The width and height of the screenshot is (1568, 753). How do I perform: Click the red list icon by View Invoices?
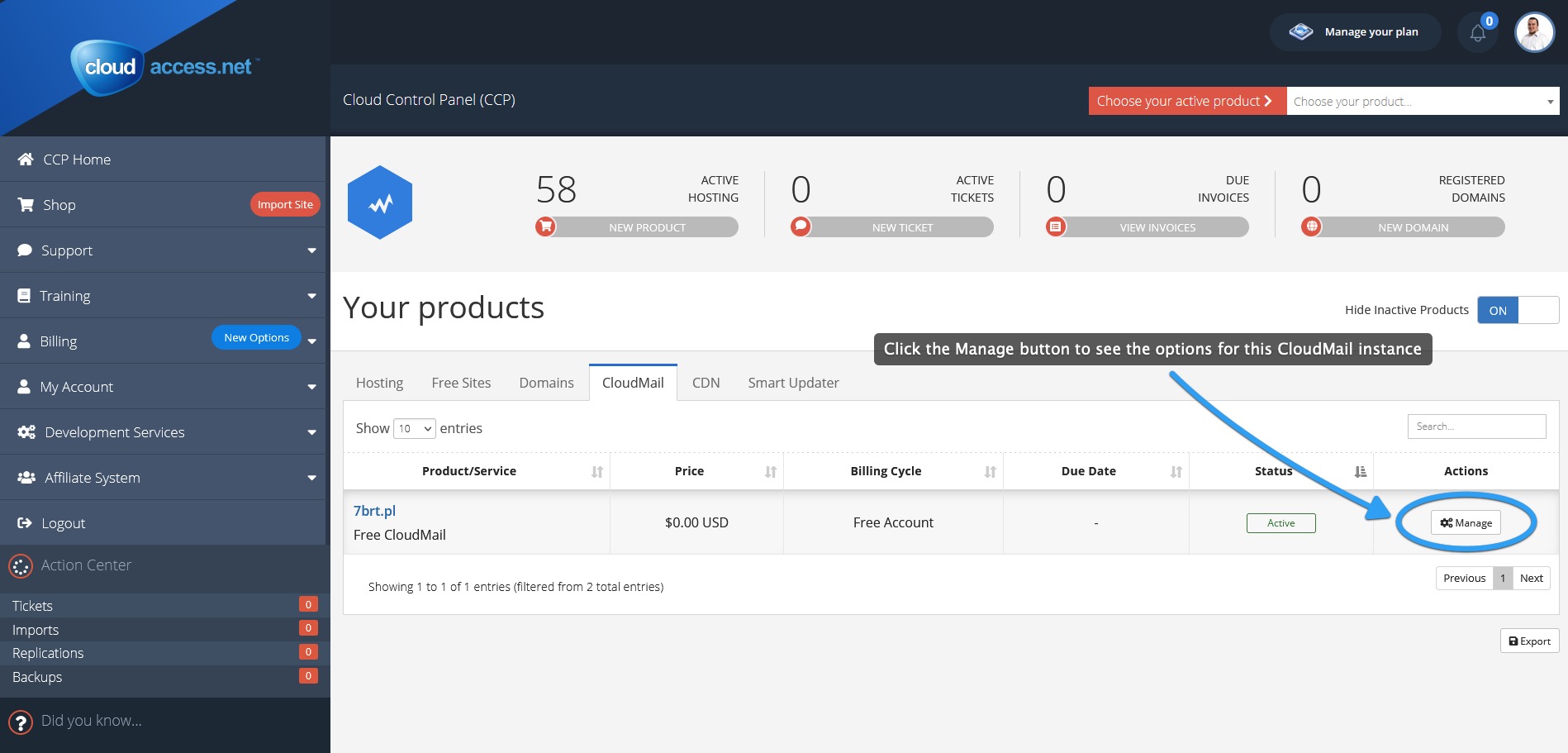coord(1056,226)
